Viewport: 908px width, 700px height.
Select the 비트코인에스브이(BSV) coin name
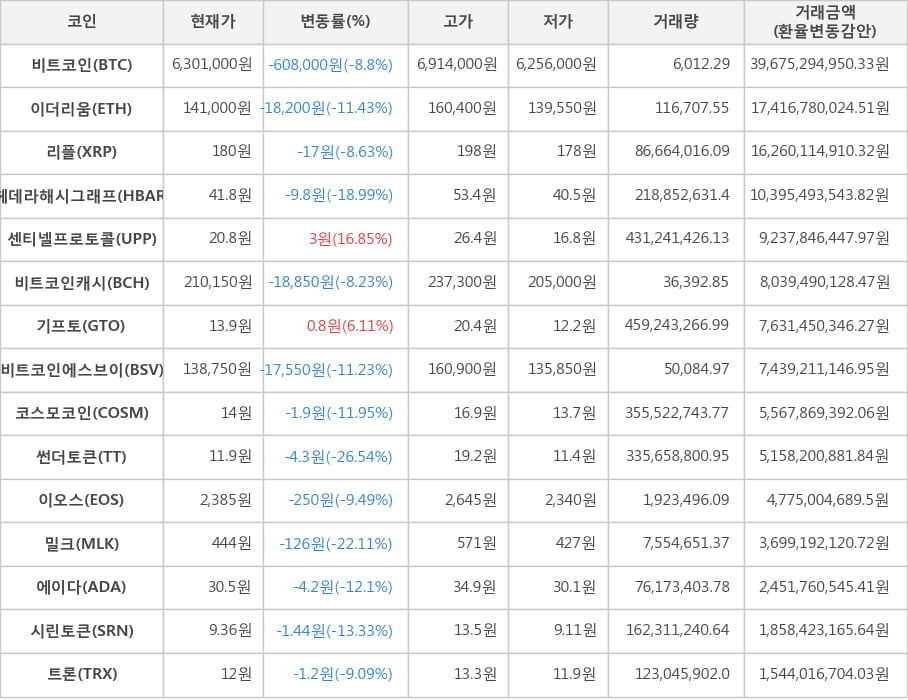82,369
